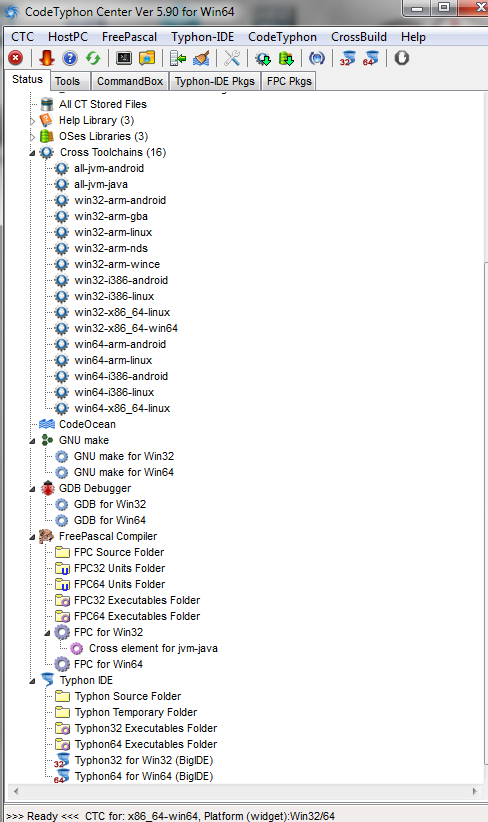Switch to the FPC Pkgs tab

[x=289, y=81]
